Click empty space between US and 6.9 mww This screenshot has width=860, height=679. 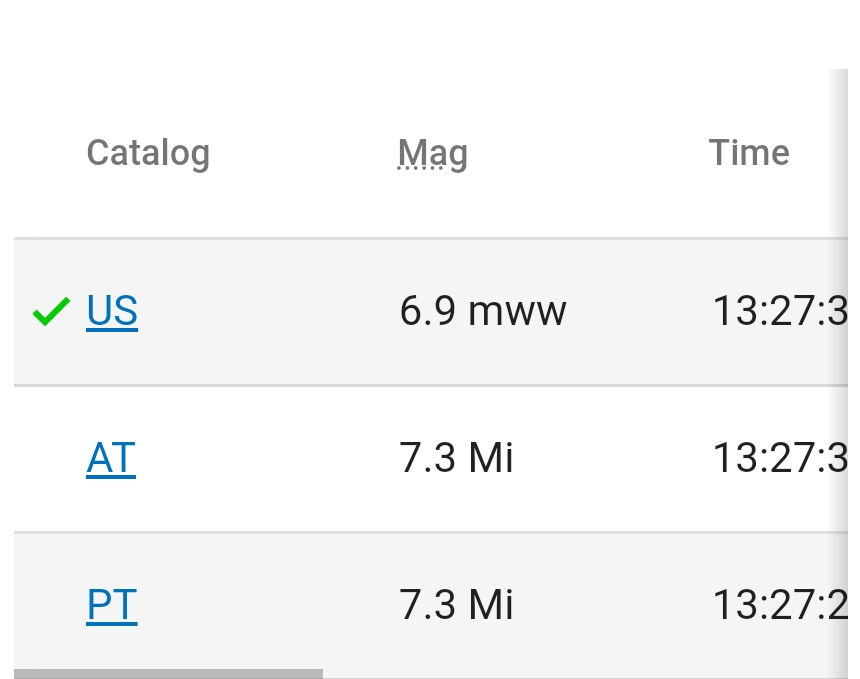point(268,312)
